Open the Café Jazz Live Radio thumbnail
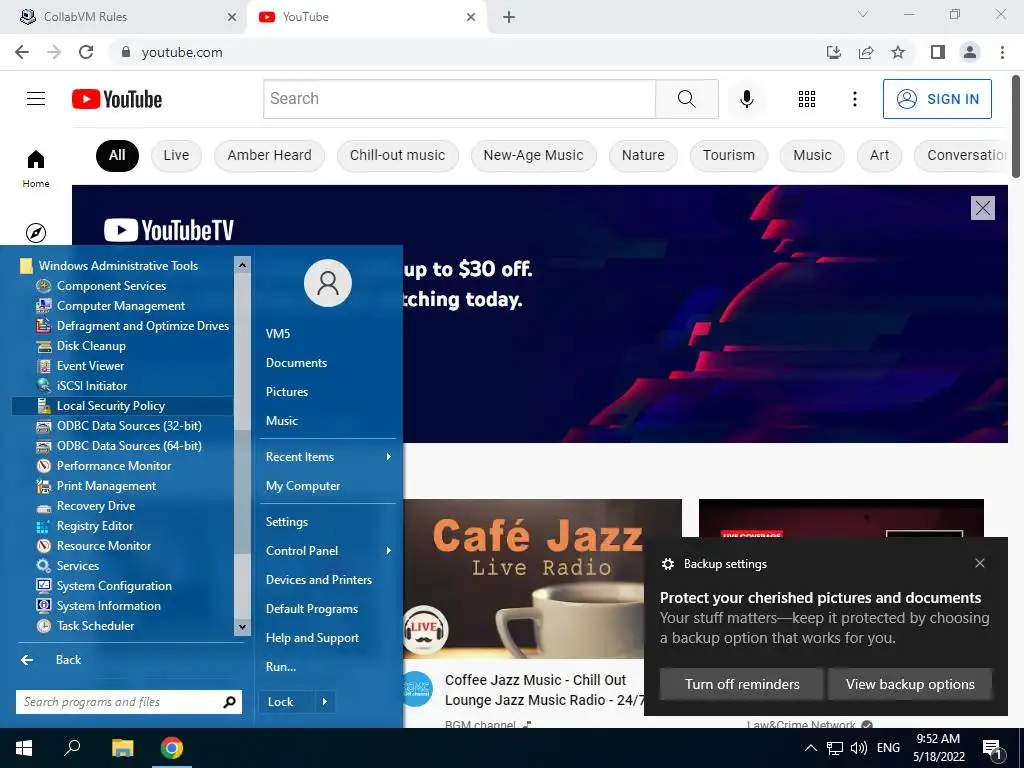Image resolution: width=1024 pixels, height=768 pixels. 542,579
